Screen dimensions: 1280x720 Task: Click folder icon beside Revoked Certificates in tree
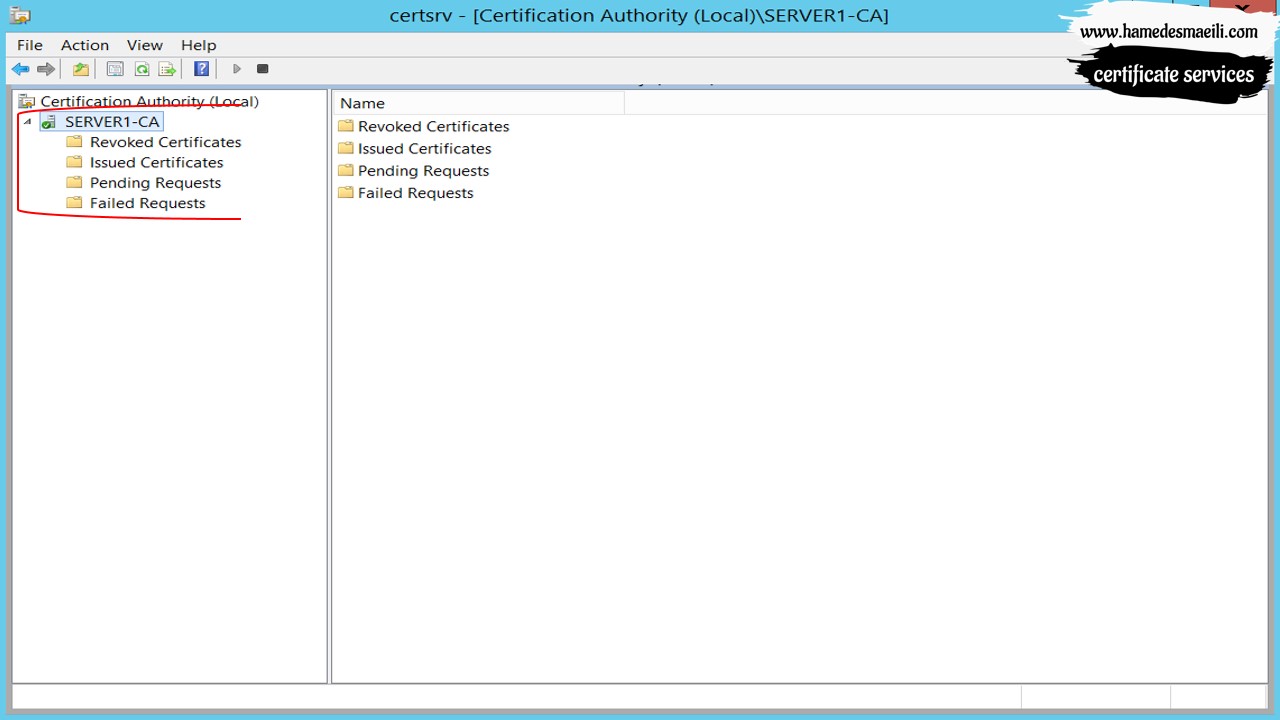(x=74, y=142)
